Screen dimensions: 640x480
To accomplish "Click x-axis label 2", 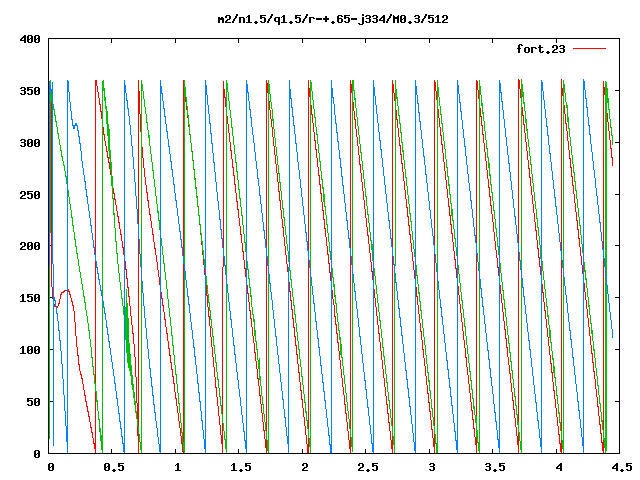I will coord(304,467).
